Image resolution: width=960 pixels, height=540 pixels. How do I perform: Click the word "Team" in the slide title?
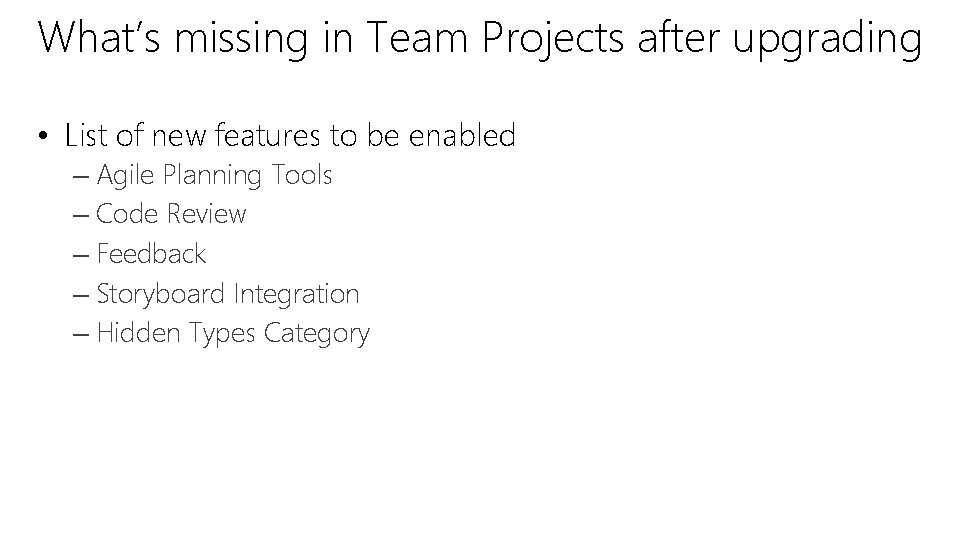point(417,37)
